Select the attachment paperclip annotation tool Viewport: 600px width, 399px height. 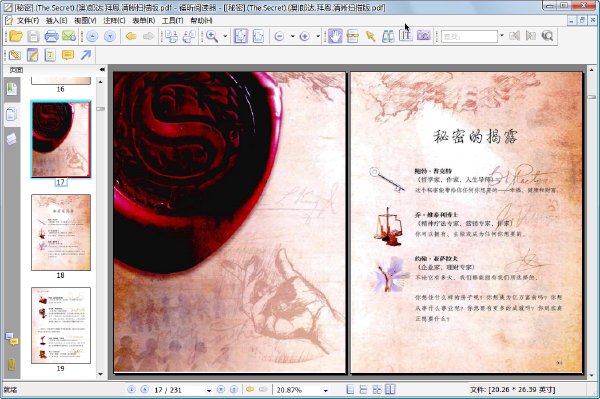pyautogui.click(x=15, y=55)
